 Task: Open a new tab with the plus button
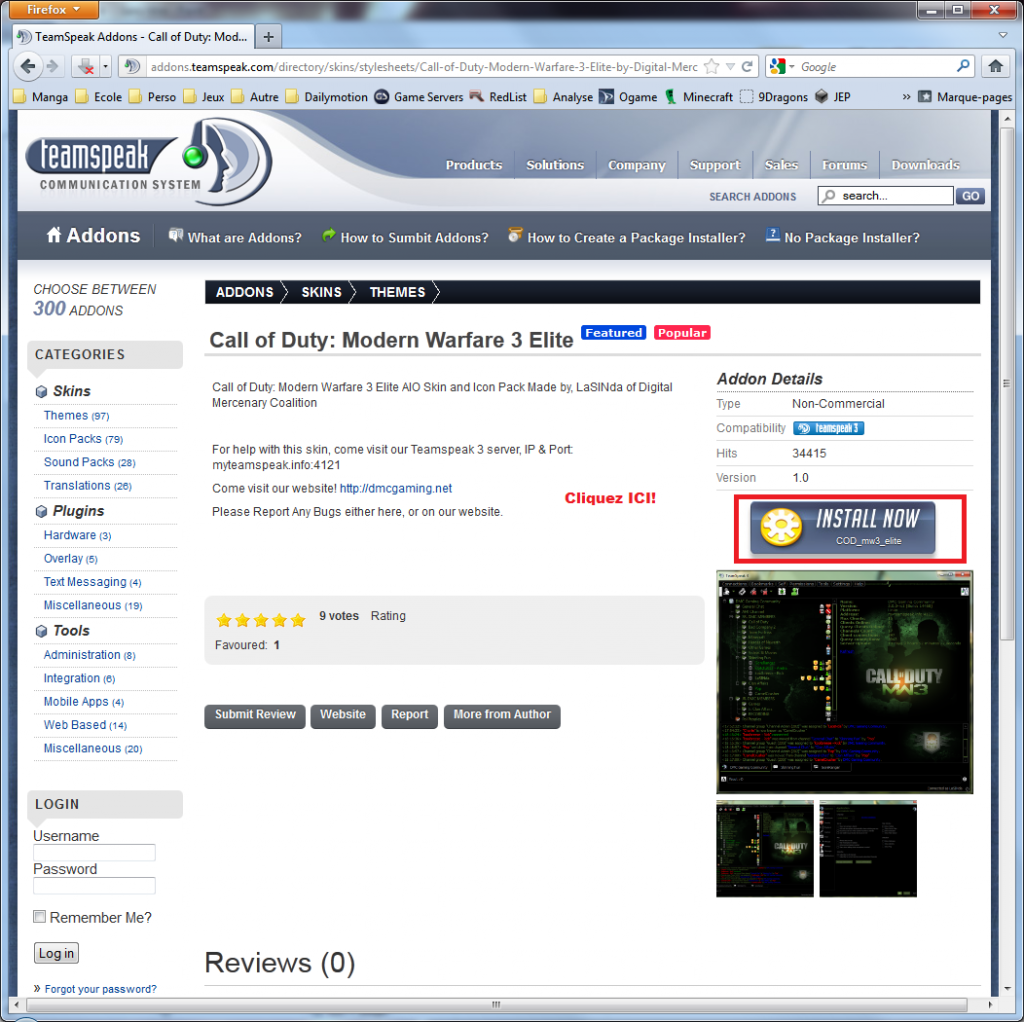click(268, 37)
